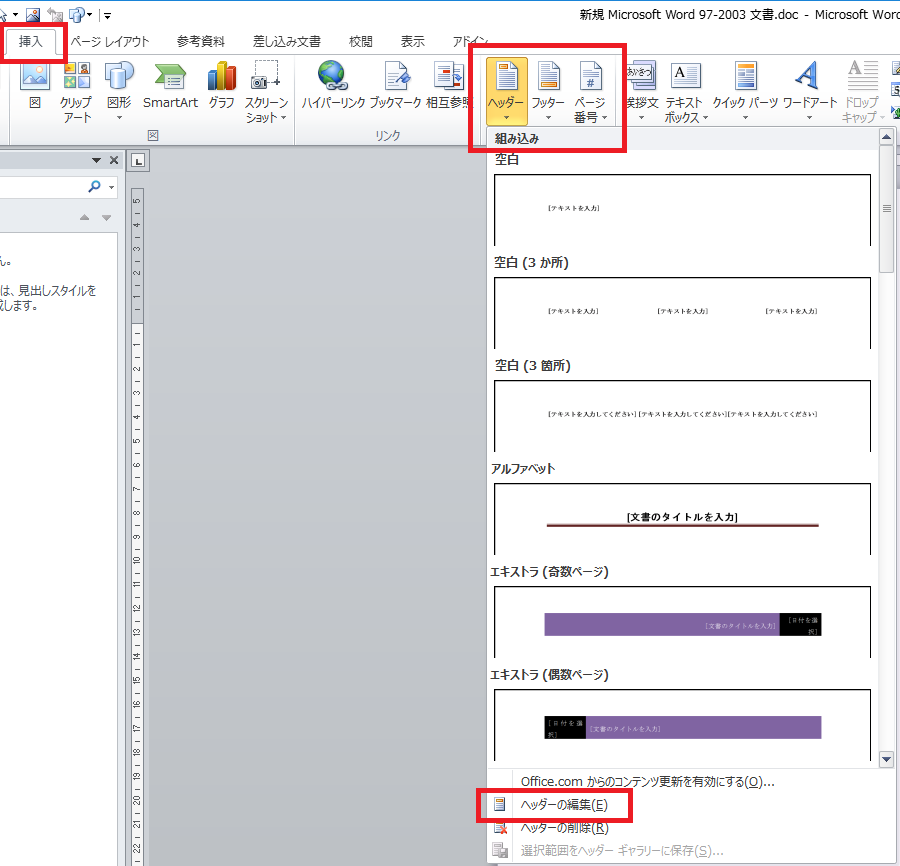This screenshot has width=900, height=866.
Task: Open the 差し込み文書 tab
Action: [x=286, y=41]
